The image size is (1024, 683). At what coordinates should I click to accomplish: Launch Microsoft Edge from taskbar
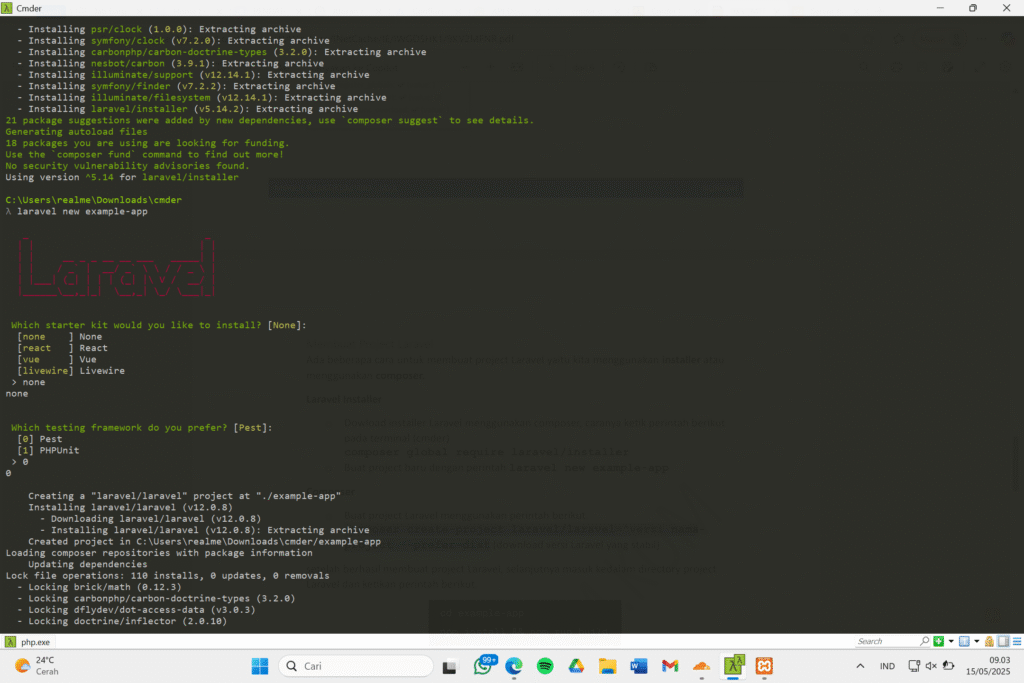[514, 666]
